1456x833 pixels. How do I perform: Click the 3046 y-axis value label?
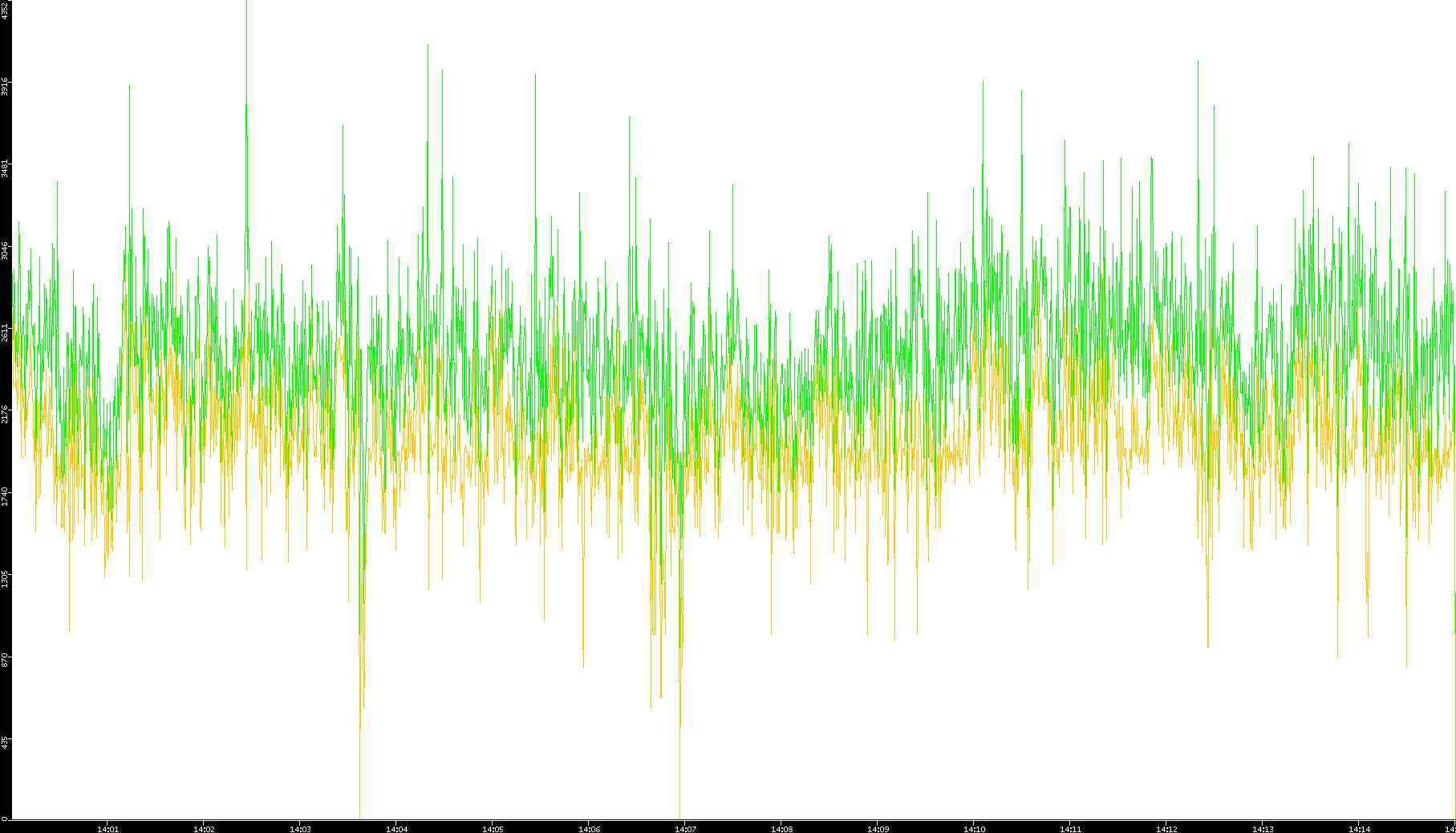tap(5, 250)
